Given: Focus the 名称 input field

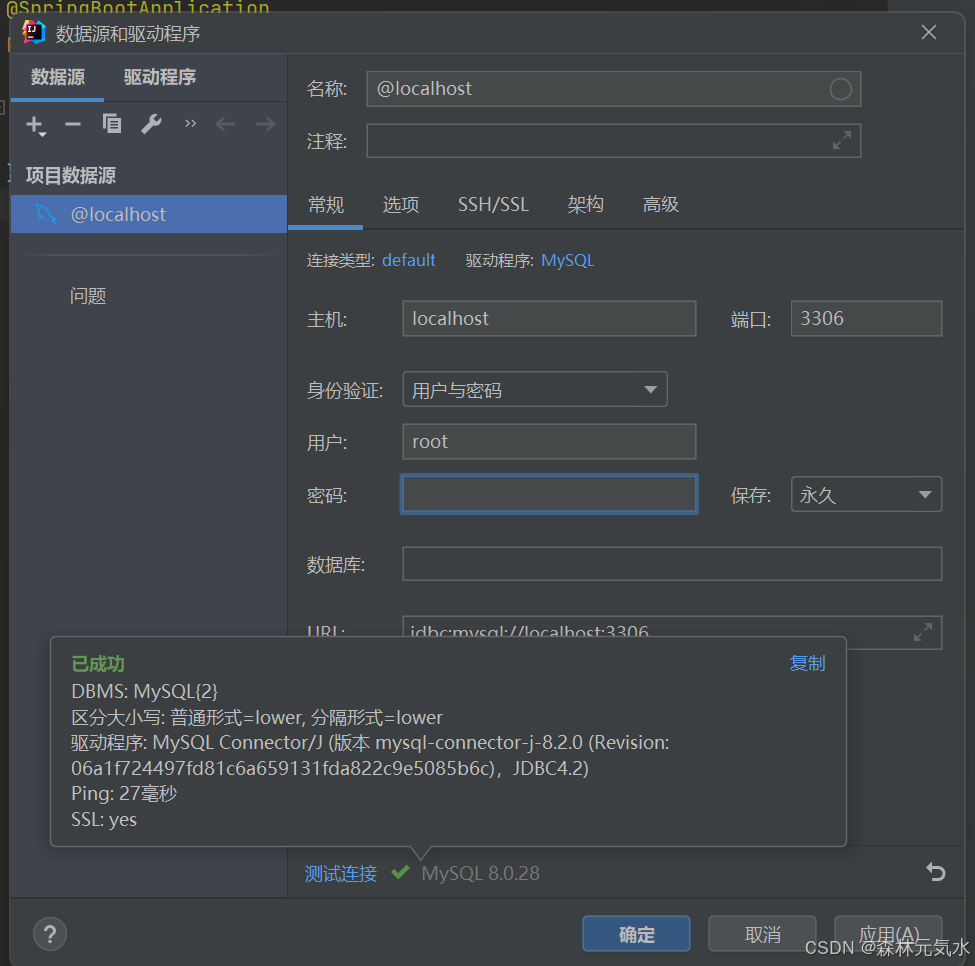Looking at the screenshot, I should (x=613, y=89).
